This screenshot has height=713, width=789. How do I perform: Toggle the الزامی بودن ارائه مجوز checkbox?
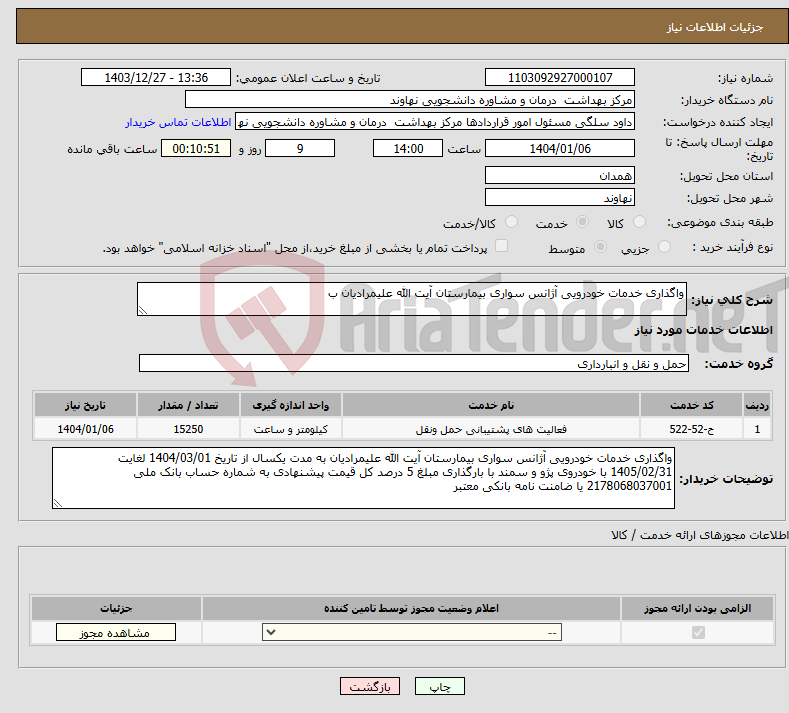point(698,632)
